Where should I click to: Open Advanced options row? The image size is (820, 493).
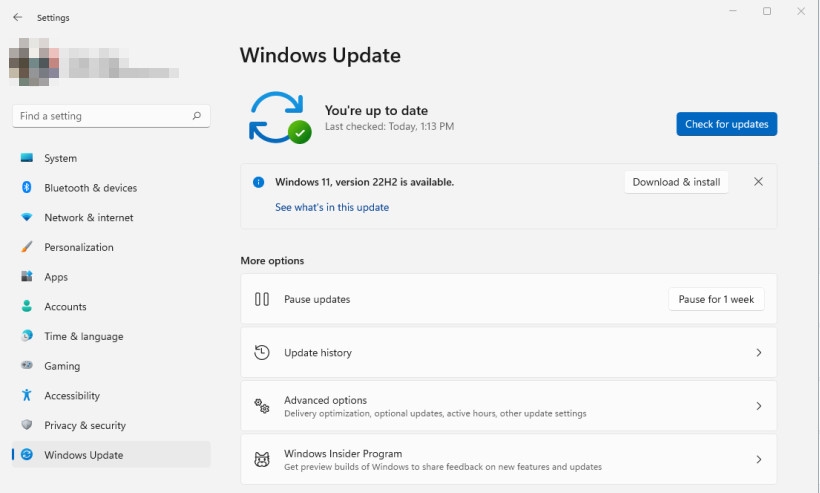[508, 406]
